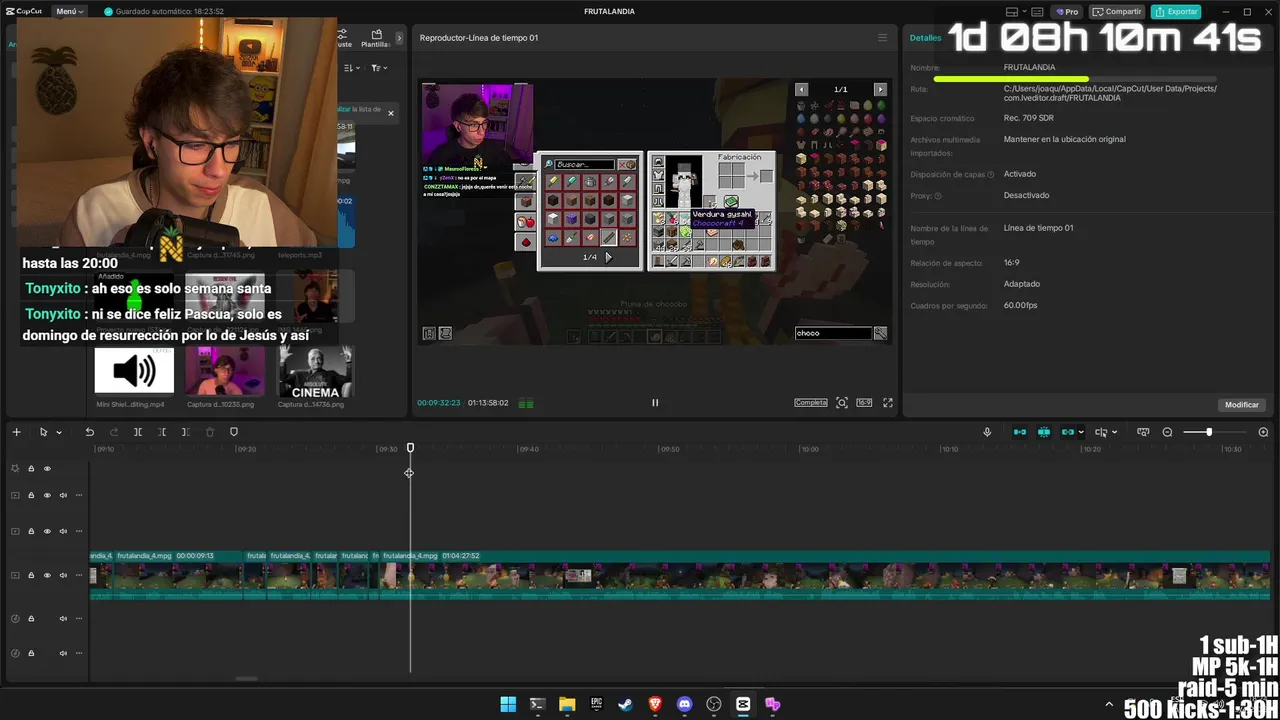Open File Explorer from the taskbar
The image size is (1280, 720).
tap(567, 704)
